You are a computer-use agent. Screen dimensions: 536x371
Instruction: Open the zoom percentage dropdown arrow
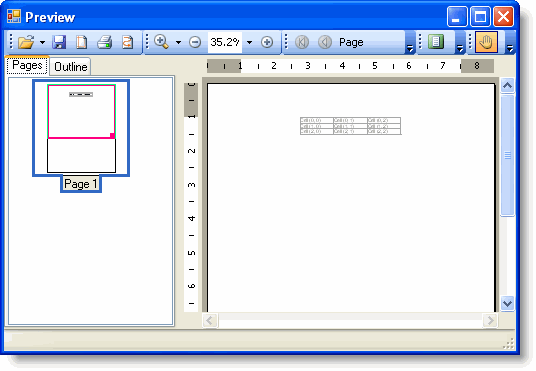(x=250, y=42)
